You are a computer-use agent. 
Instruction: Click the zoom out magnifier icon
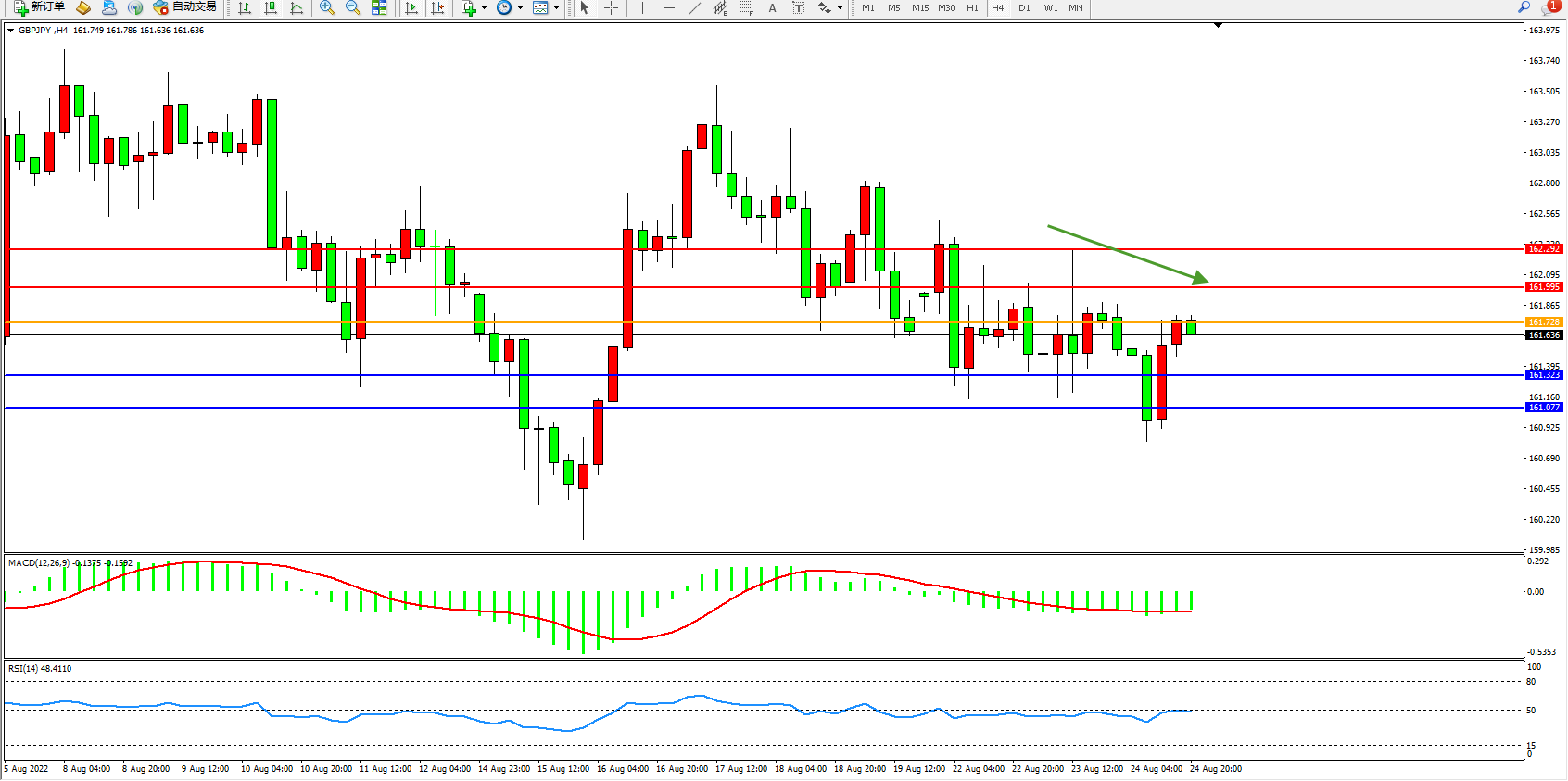[352, 7]
